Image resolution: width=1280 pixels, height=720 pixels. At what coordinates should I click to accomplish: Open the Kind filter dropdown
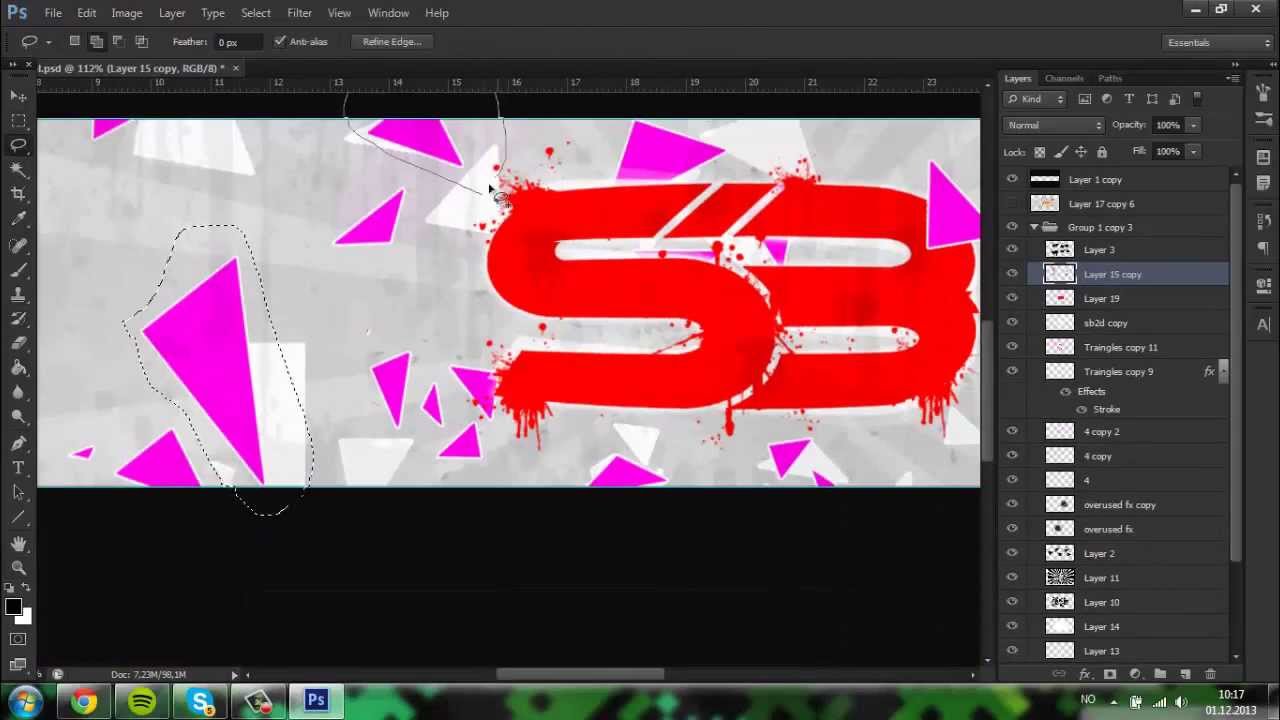[x=1035, y=99]
